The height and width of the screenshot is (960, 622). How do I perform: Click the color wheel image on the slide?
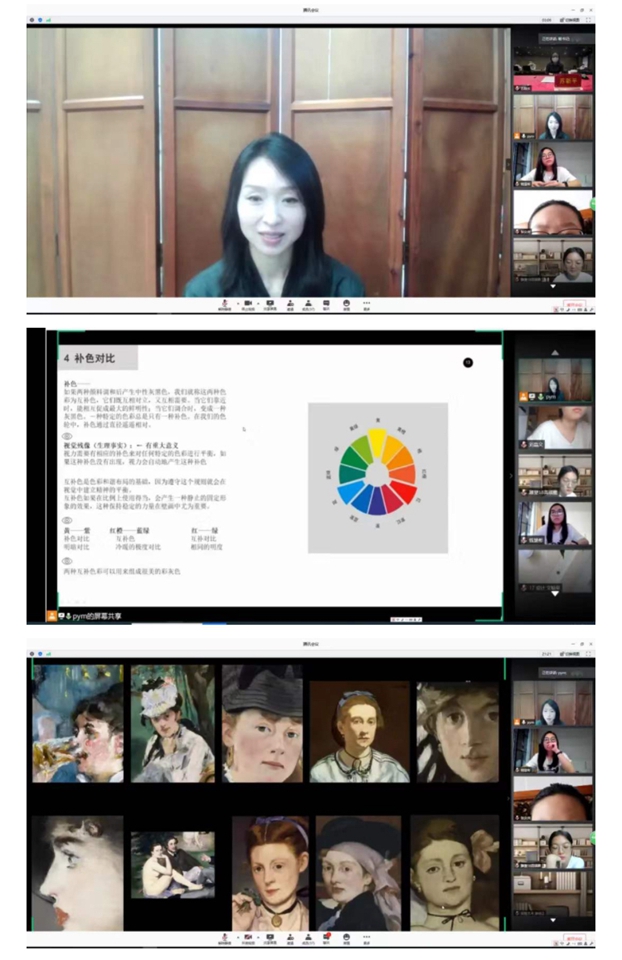(378, 478)
